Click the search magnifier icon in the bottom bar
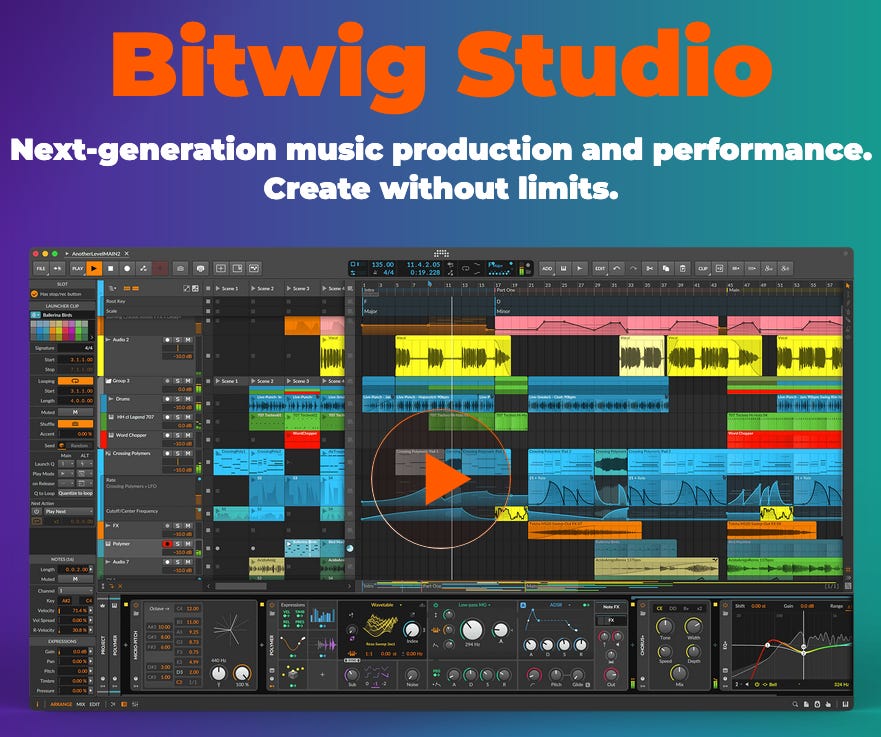This screenshot has height=737, width=881. click(795, 704)
